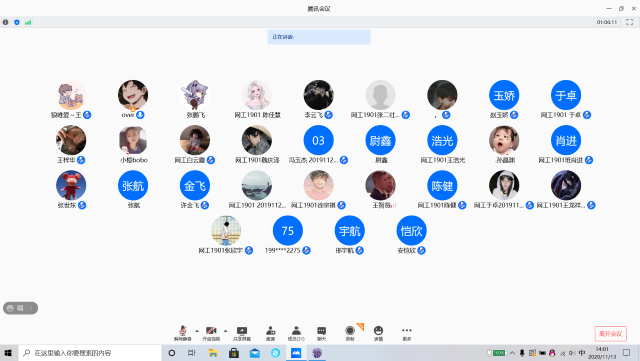Click the 正在讲话 speaking indicator bar
Image resolution: width=640 pixels, height=361 pixels.
click(x=319, y=37)
